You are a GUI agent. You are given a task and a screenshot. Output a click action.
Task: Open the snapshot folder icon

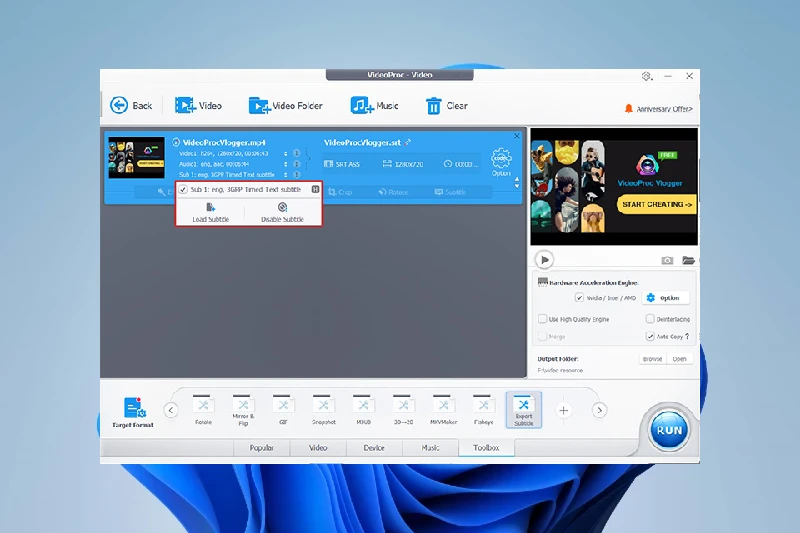pos(688,260)
